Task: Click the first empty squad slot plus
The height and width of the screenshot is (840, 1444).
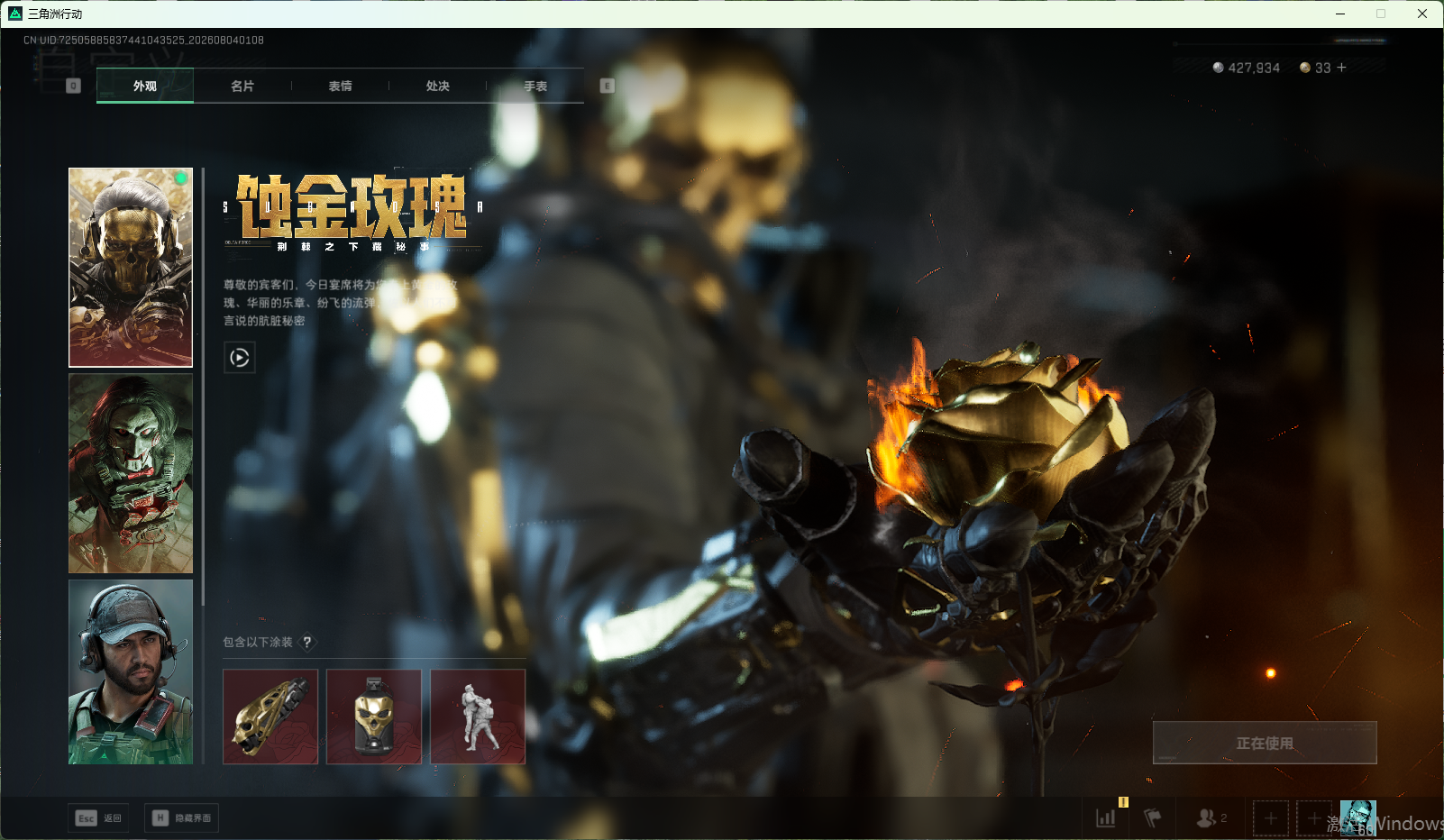Action: [1271, 818]
